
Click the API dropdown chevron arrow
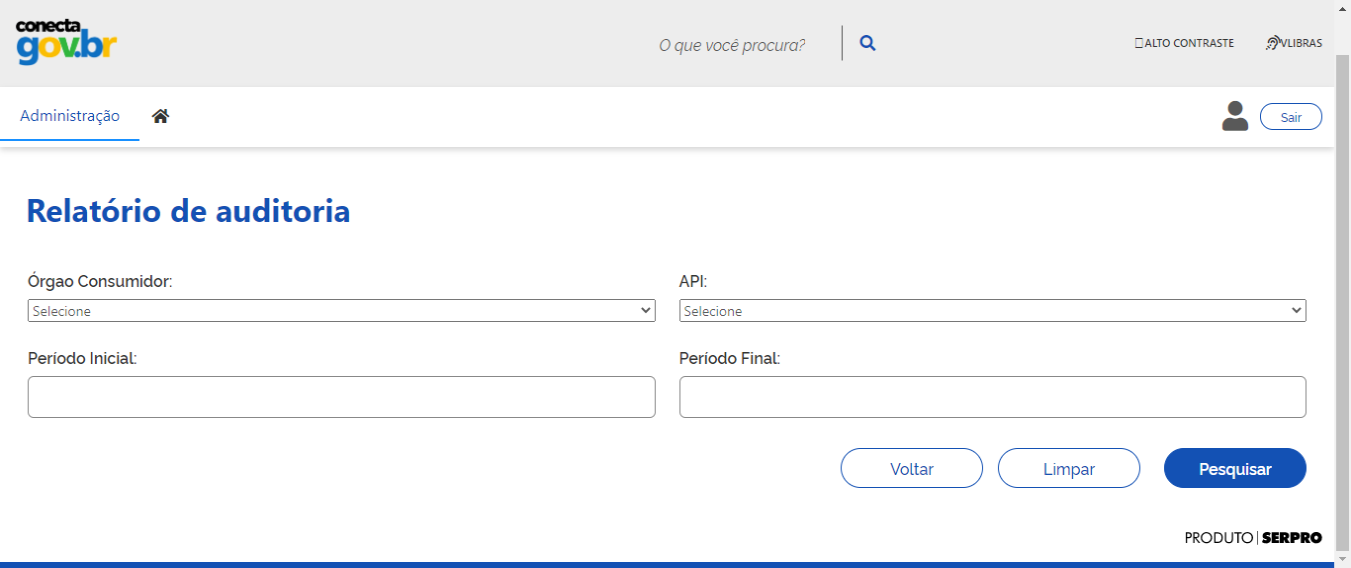(1297, 311)
